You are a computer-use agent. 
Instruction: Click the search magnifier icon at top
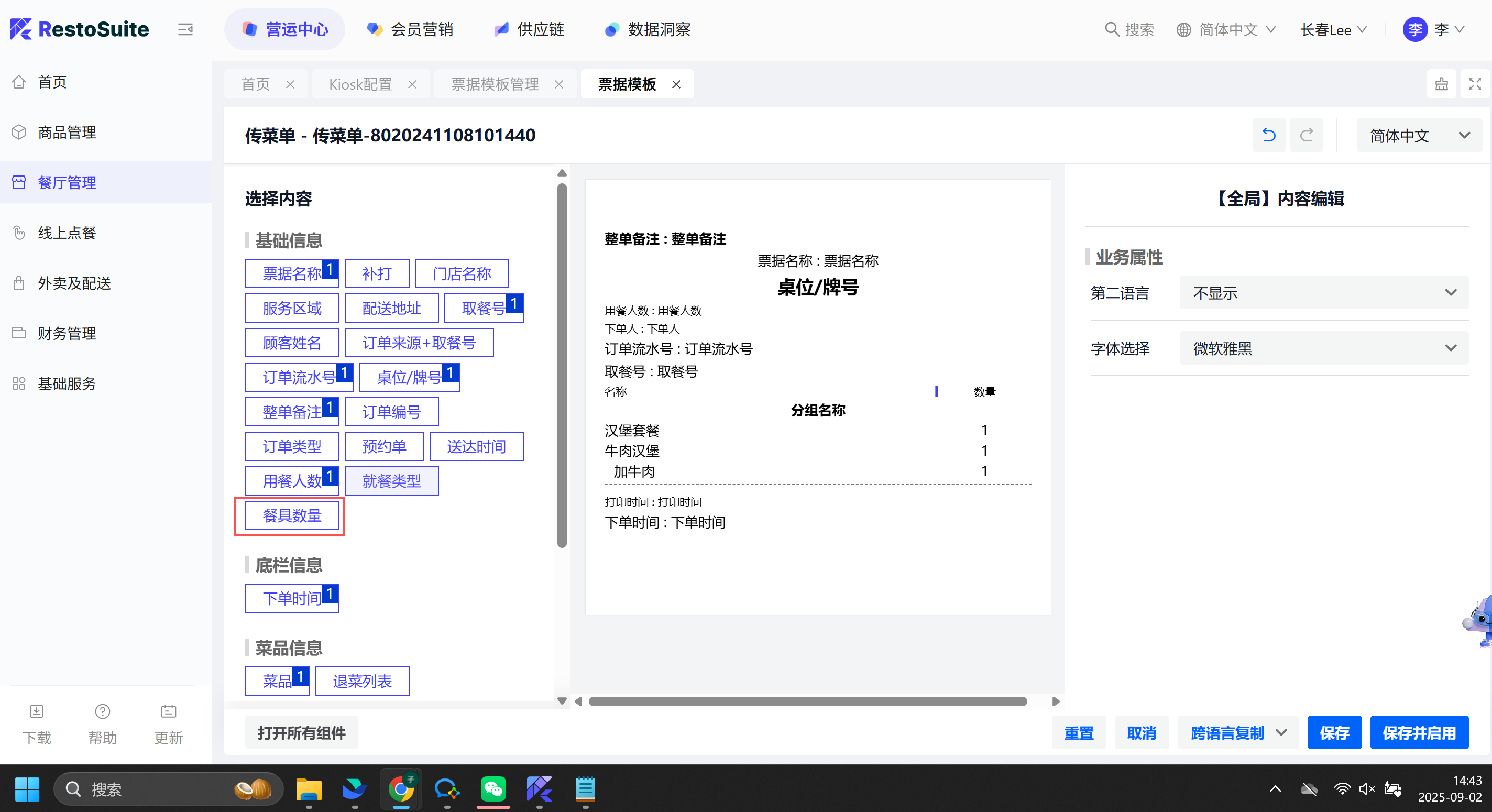tap(1112, 29)
